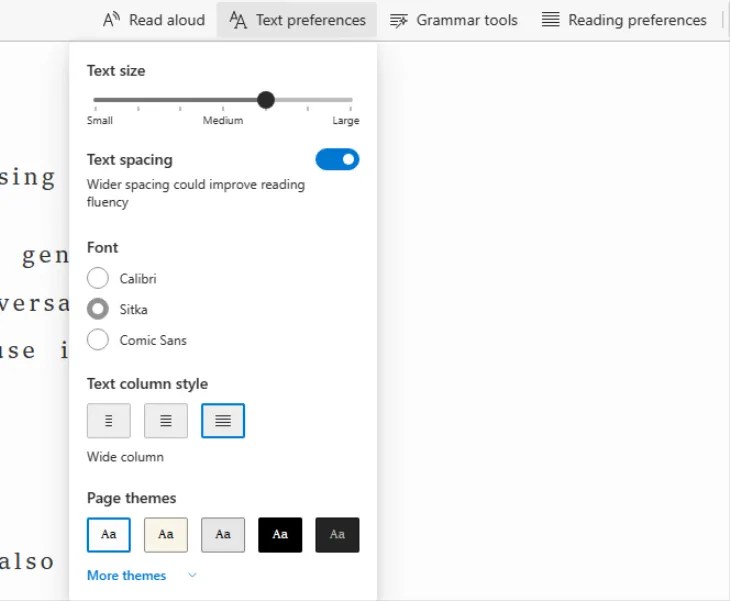
Task: Click the Page themes heading
Action: tap(132, 498)
